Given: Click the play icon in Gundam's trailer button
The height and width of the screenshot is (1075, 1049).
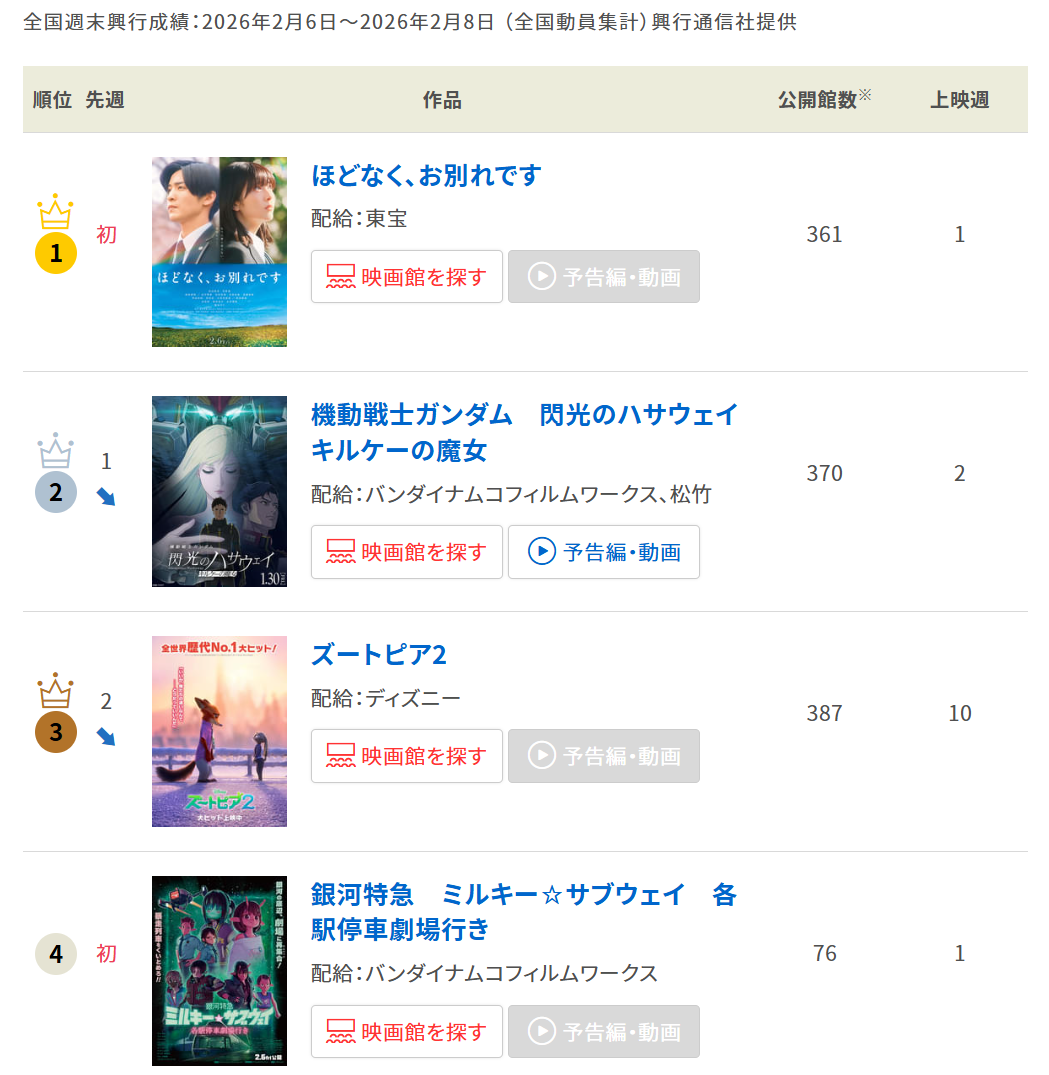Looking at the screenshot, I should coord(542,552).
